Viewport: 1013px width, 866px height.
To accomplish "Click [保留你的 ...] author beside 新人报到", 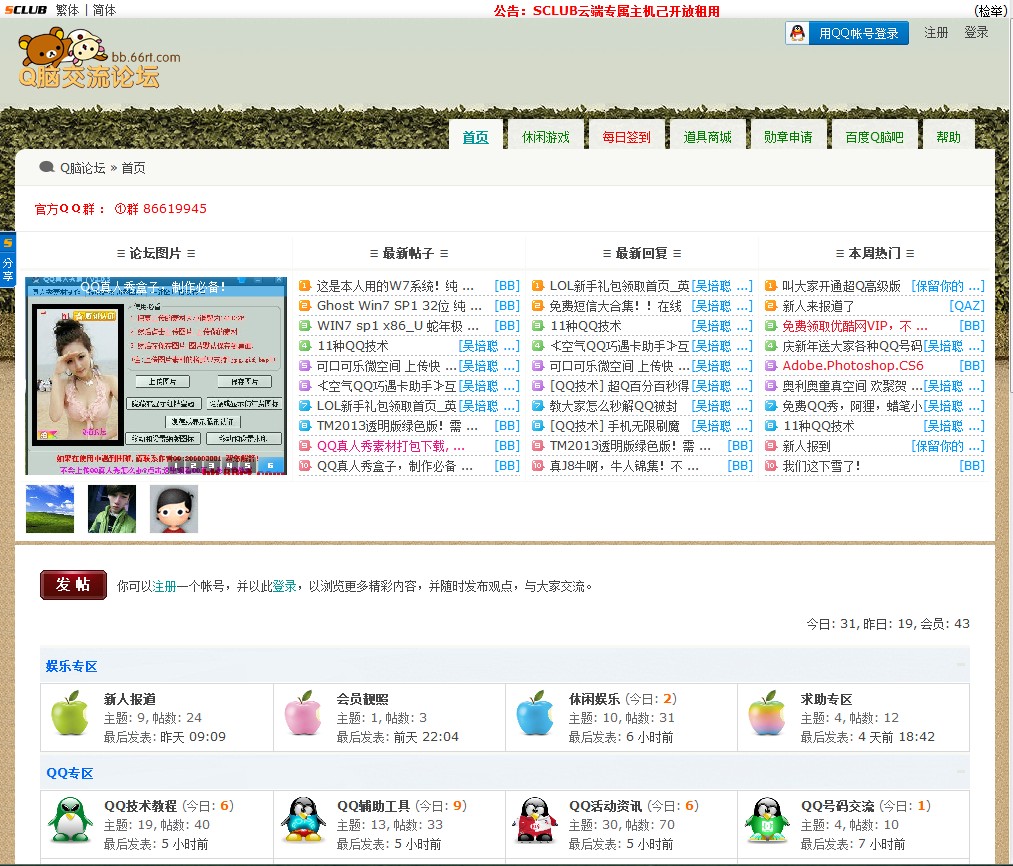I will [x=948, y=446].
